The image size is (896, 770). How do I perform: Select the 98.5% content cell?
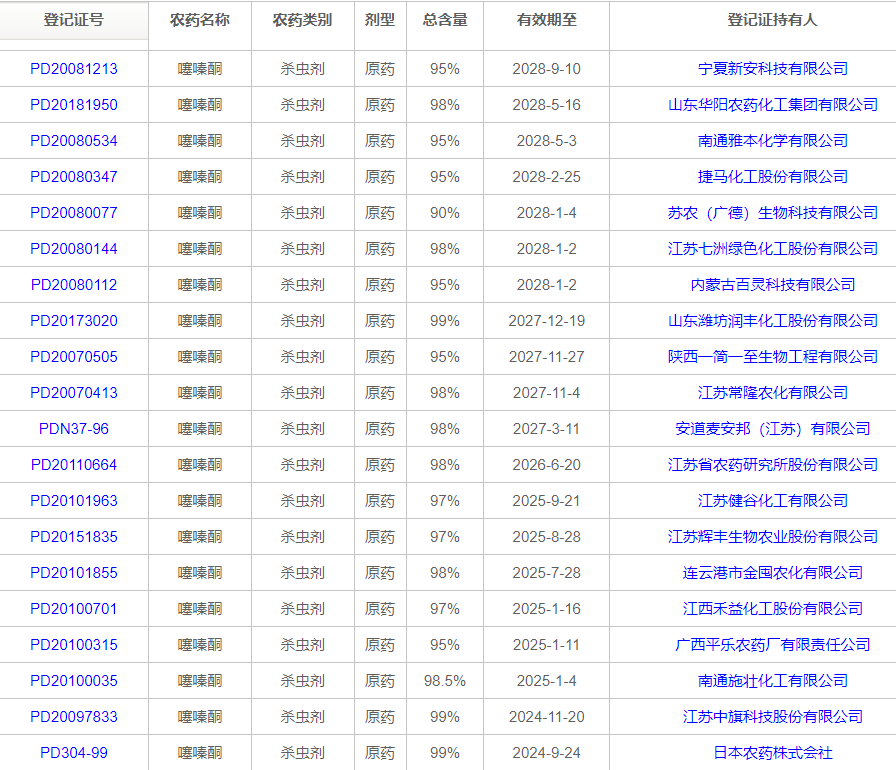445,681
